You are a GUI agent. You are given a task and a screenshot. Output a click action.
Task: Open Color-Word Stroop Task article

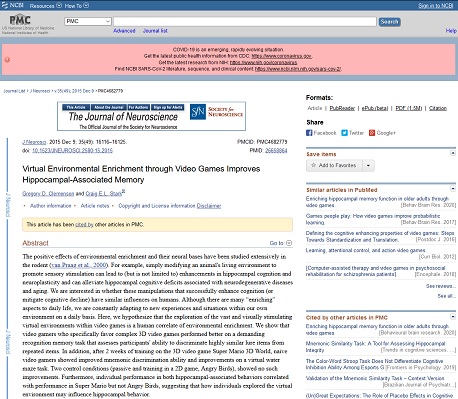374,364
